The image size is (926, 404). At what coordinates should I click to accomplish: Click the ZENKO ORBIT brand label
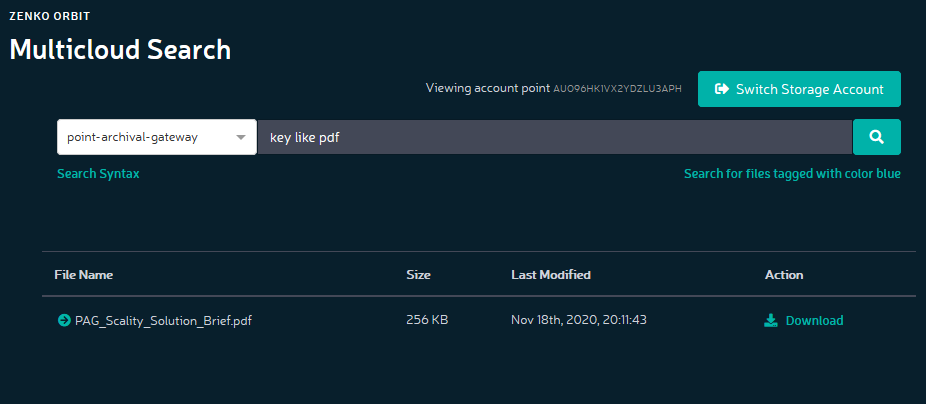pyautogui.click(x=50, y=16)
